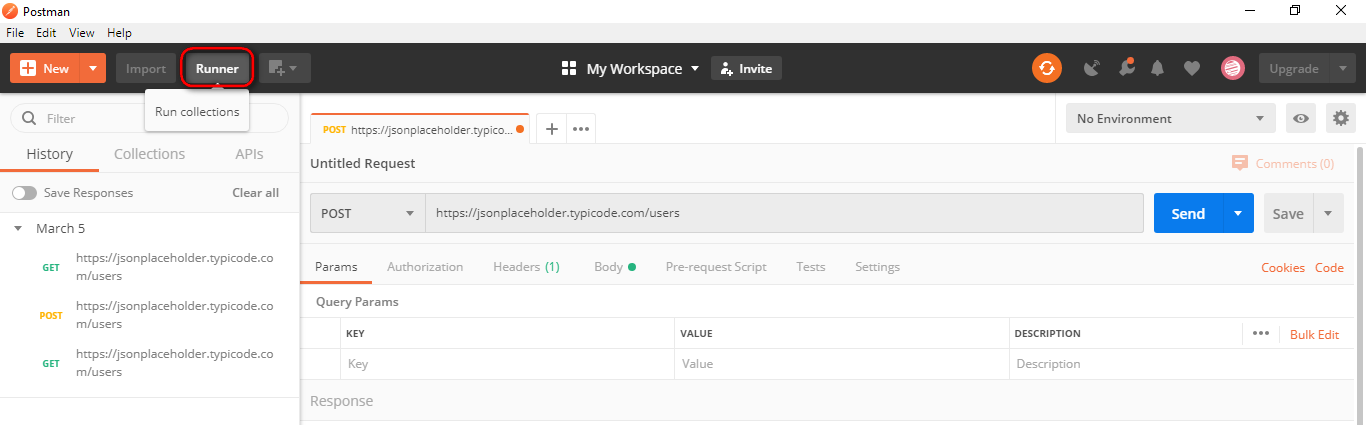Click Clear all in History
Screen dimensions: 1366x425
tap(256, 192)
